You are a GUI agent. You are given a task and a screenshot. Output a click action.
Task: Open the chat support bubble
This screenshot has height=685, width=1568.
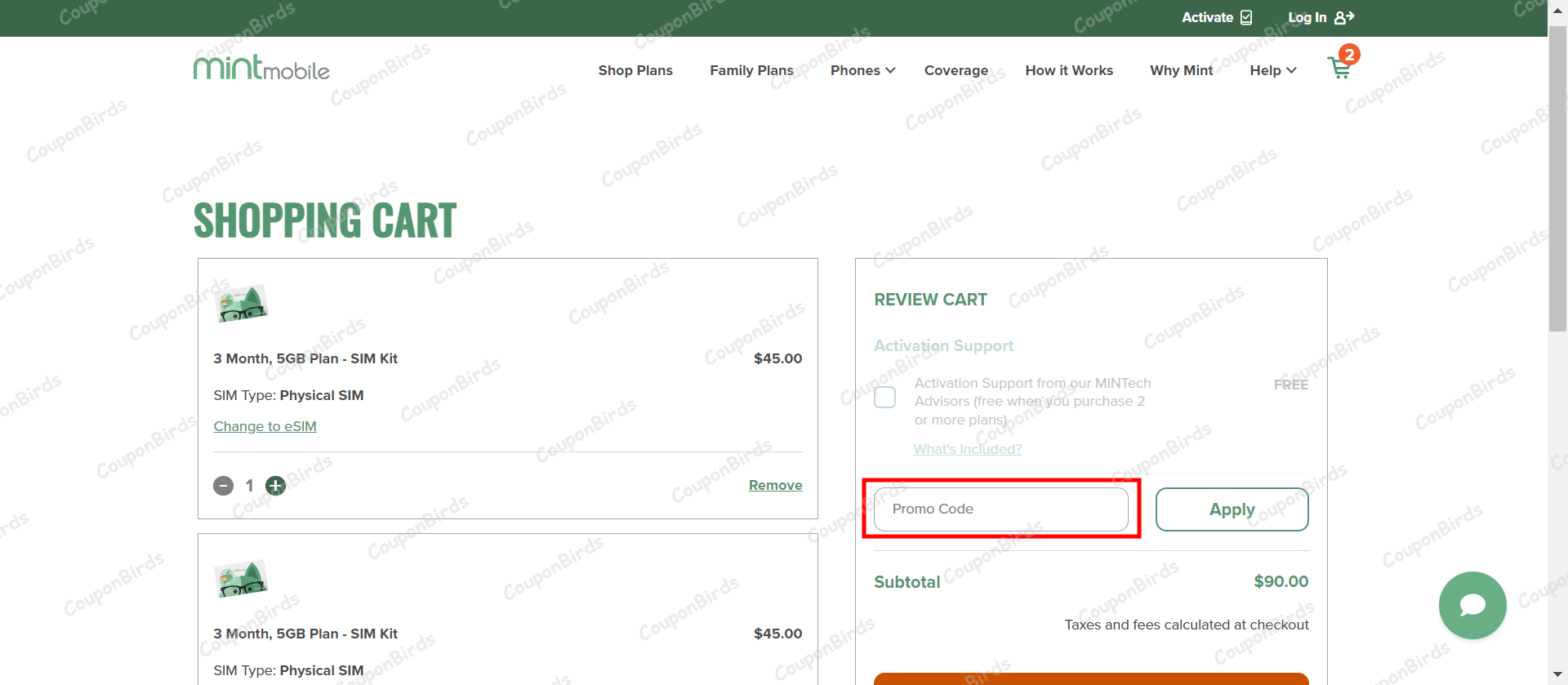point(1472,605)
